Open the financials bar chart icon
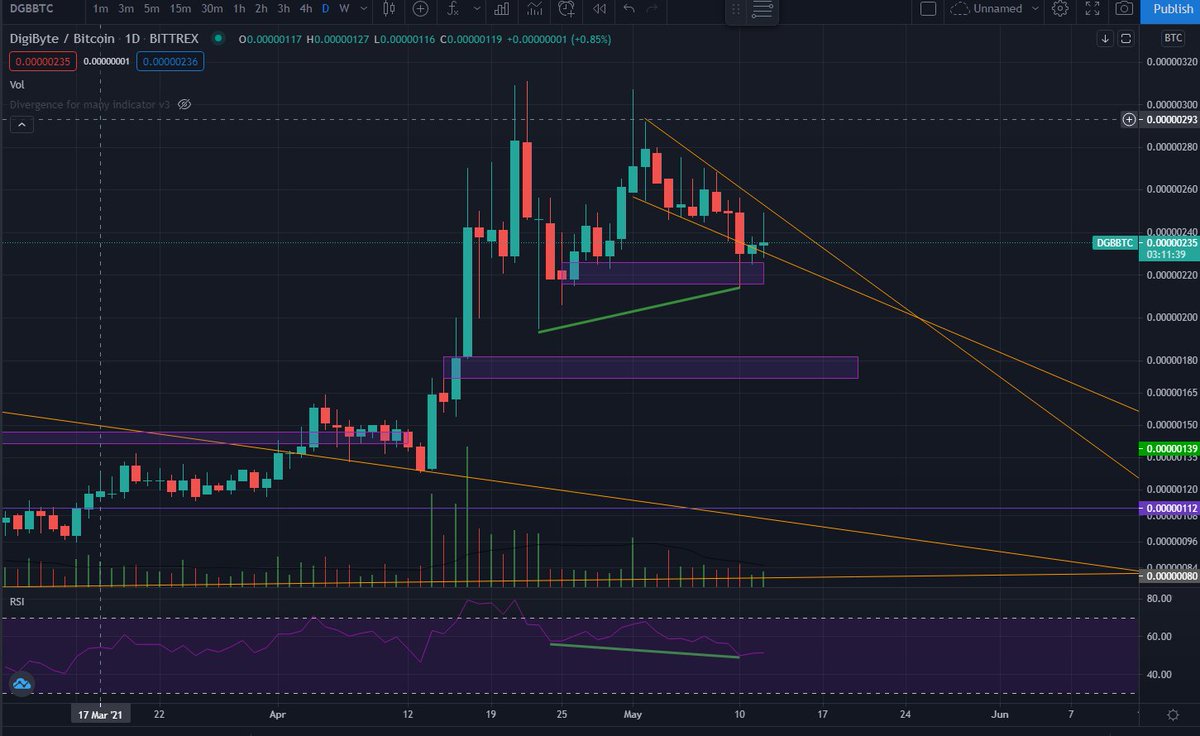The image size is (1200, 736). tap(504, 9)
